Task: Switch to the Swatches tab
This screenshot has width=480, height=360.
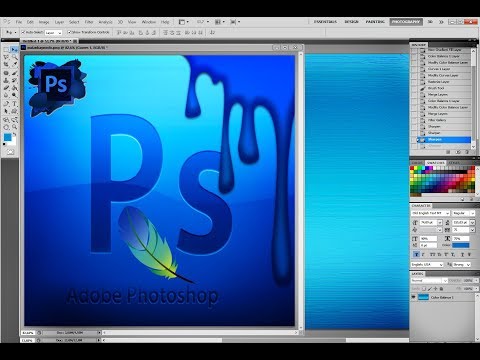Action: pyautogui.click(x=436, y=163)
